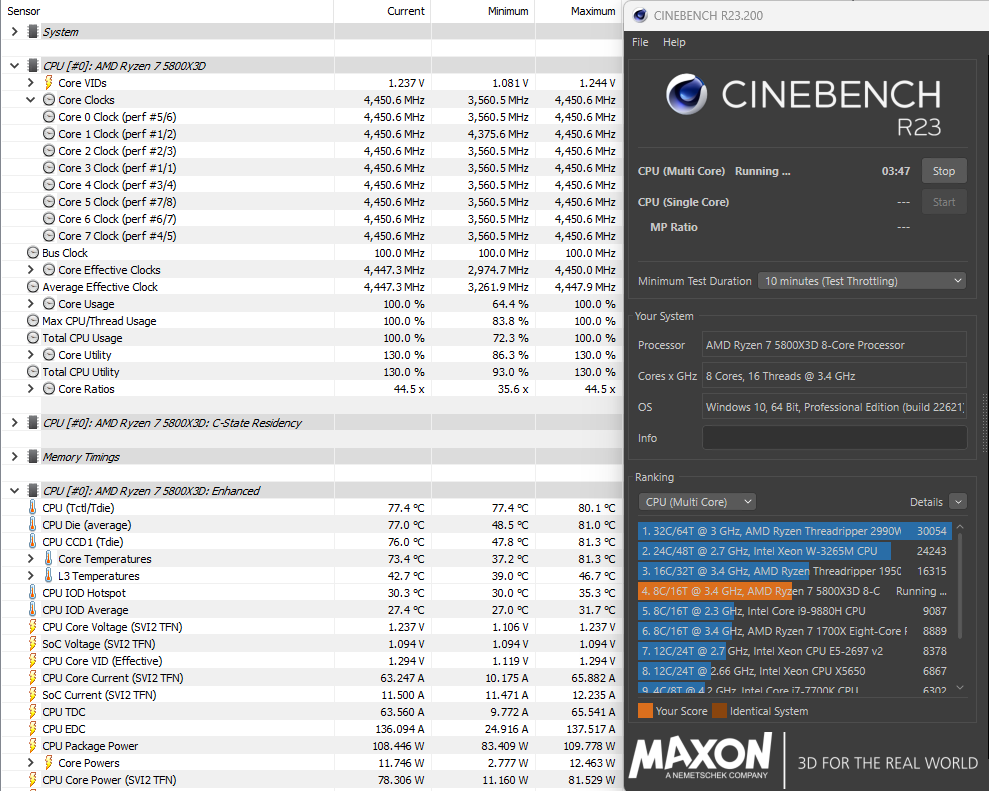Expand the System sensor group
The width and height of the screenshot is (989, 791).
(15, 32)
